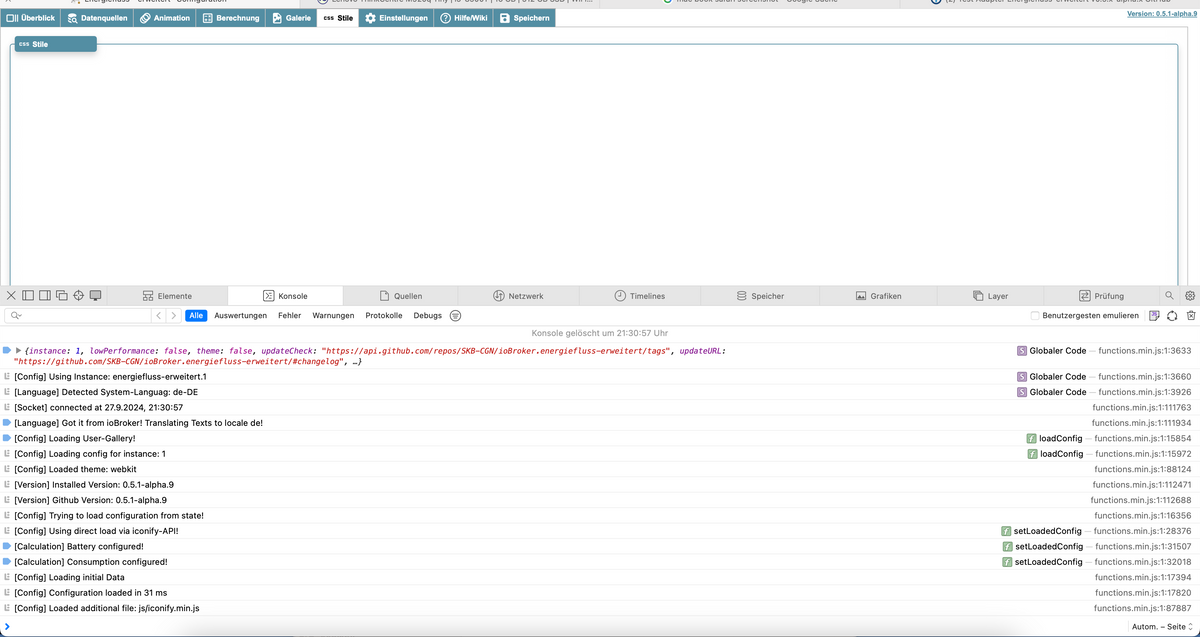Open source link functions.min.js:1:87887

point(1143,608)
